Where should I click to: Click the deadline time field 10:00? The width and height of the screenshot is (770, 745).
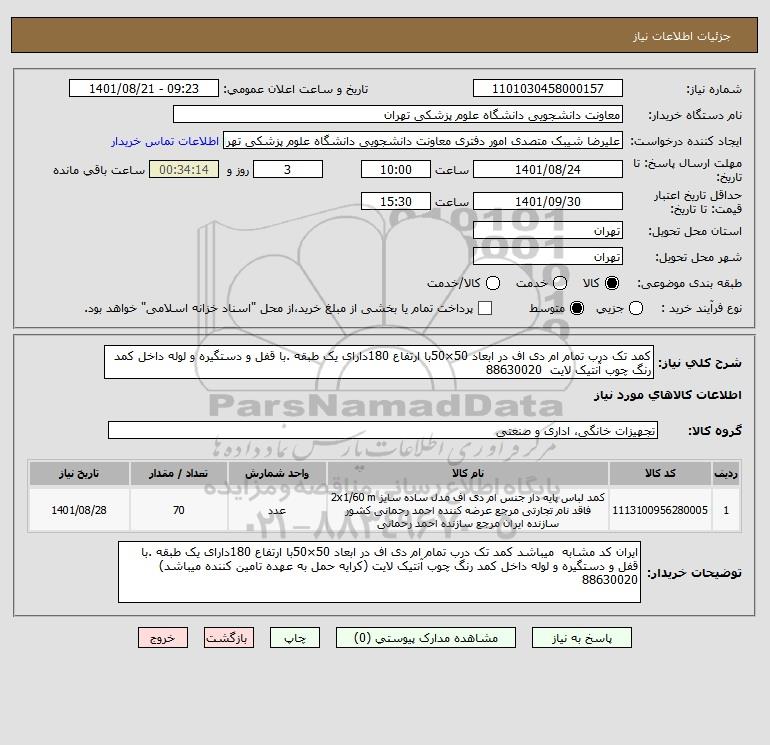[396, 169]
